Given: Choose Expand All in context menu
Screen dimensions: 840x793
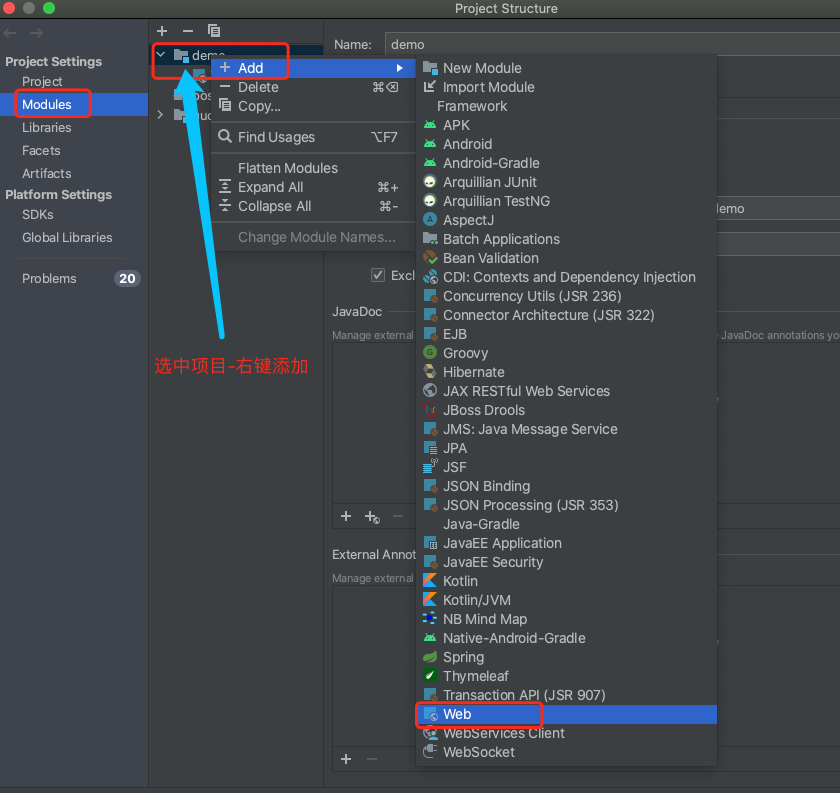Looking at the screenshot, I should click(313, 187).
